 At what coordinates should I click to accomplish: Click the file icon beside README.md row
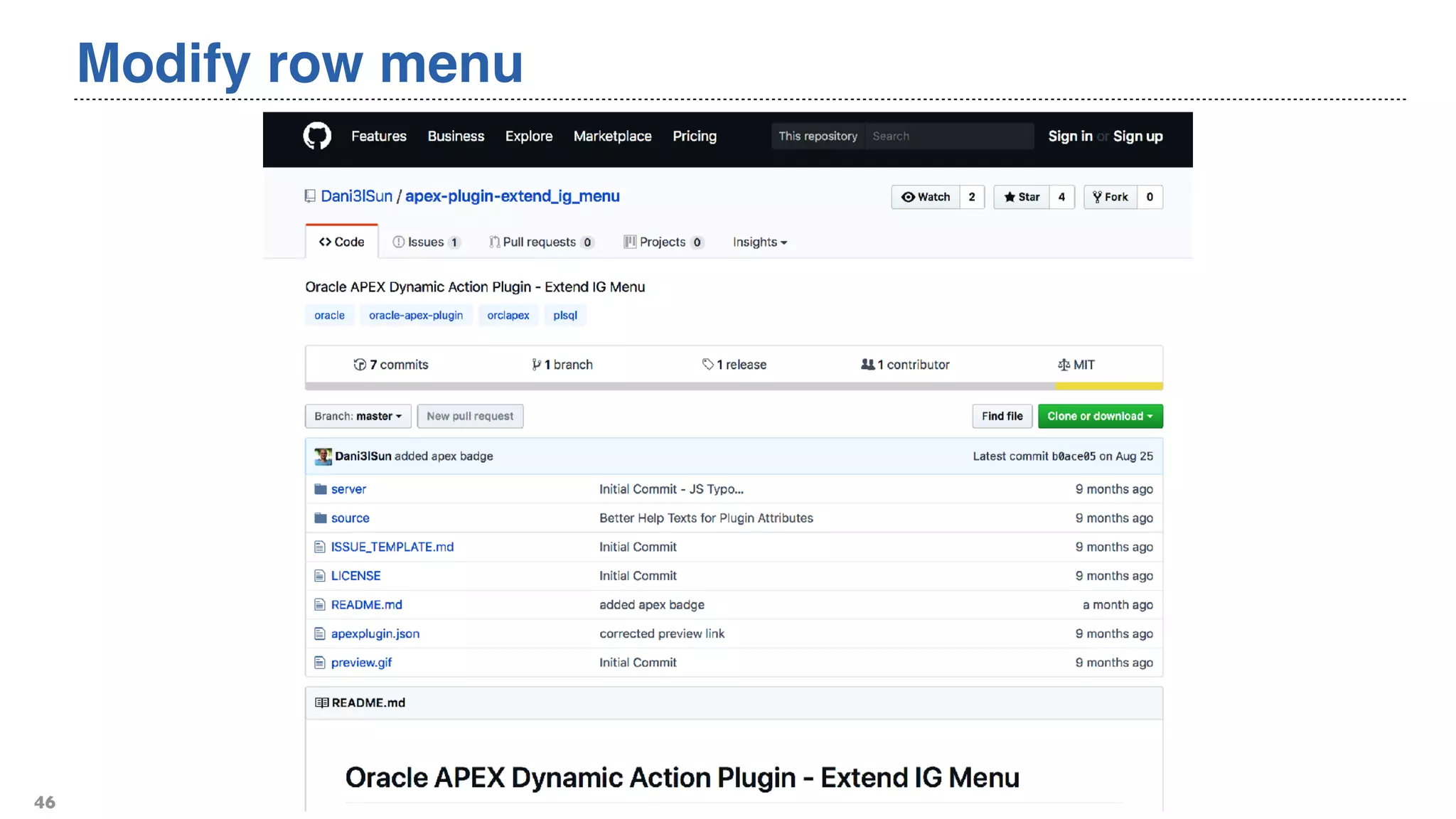[x=320, y=605]
